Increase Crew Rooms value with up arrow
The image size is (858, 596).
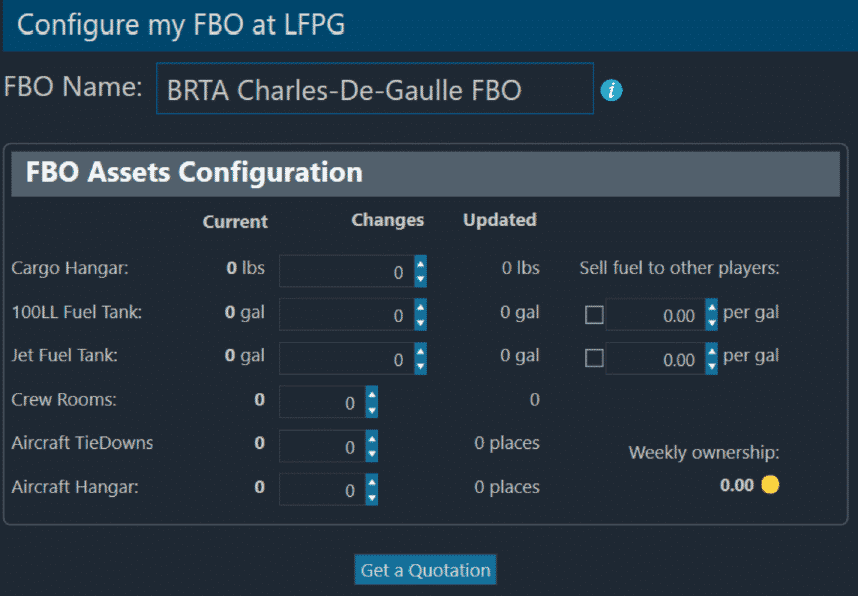point(372,394)
